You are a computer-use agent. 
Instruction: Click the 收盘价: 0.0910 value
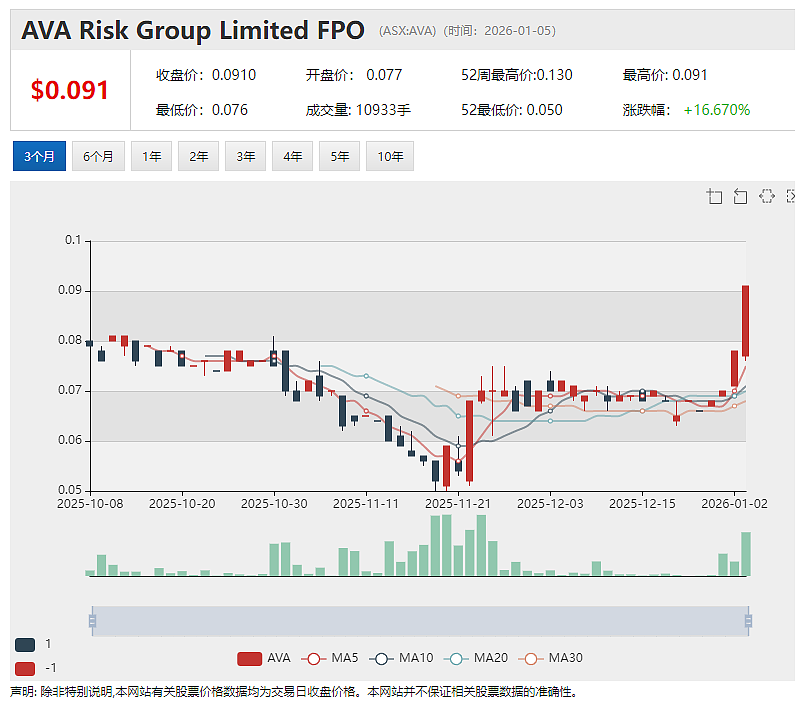point(206,75)
